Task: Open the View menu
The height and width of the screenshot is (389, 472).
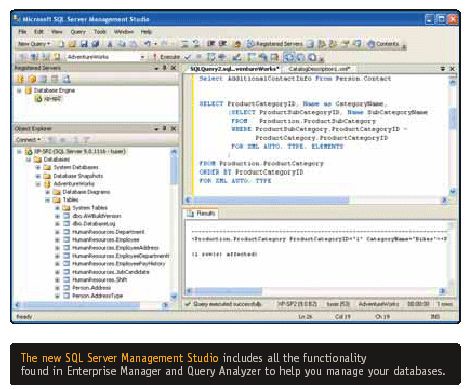Action: click(x=57, y=32)
